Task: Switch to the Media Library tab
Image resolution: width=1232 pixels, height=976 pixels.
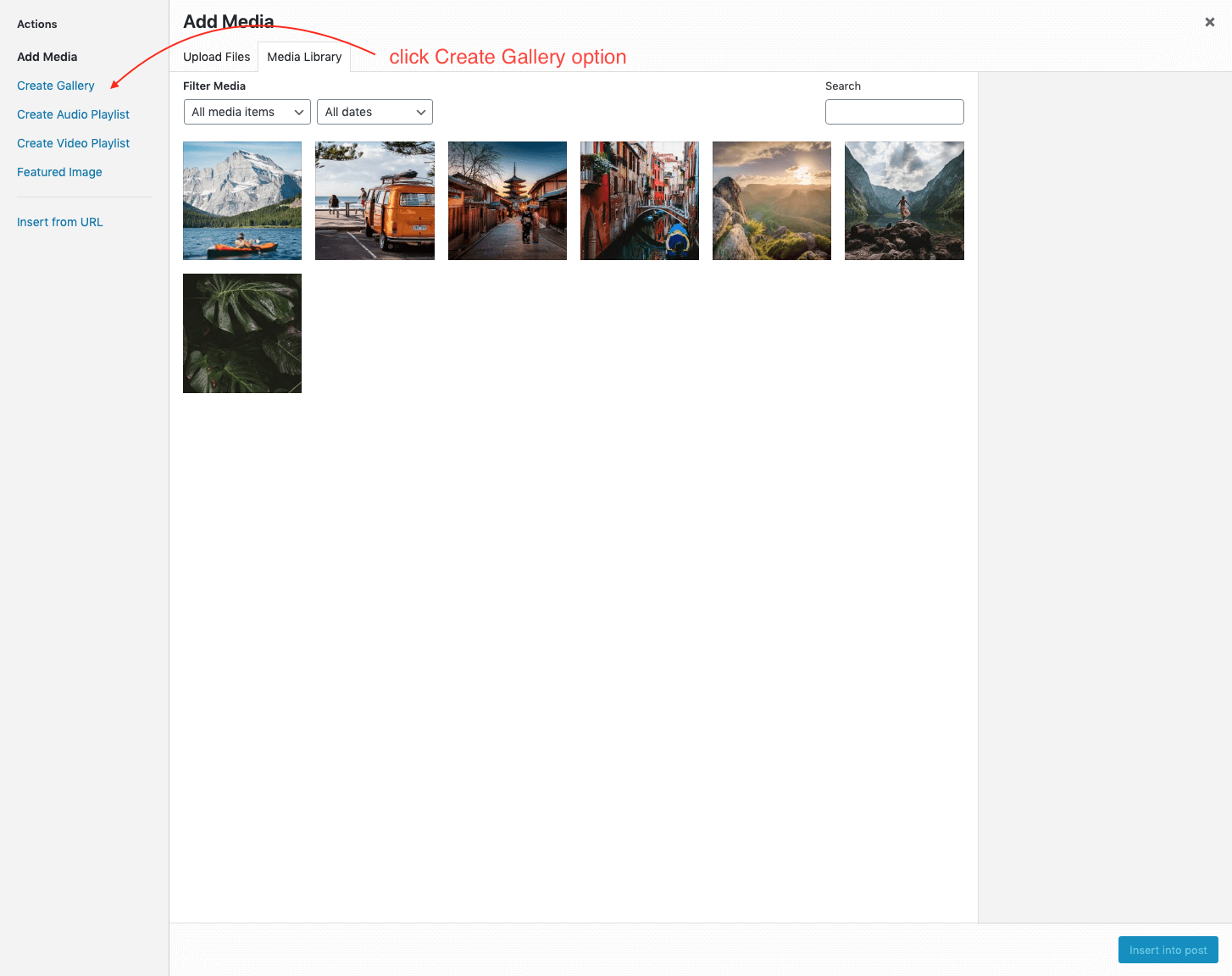Action: (304, 57)
